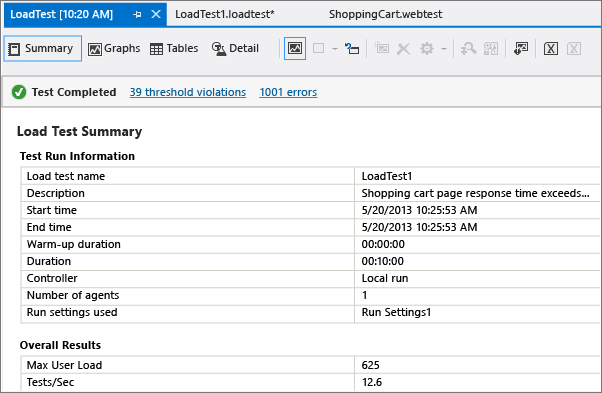Close the LoadTest [10:20 AM] tab
602x393 pixels.
pyautogui.click(x=155, y=14)
